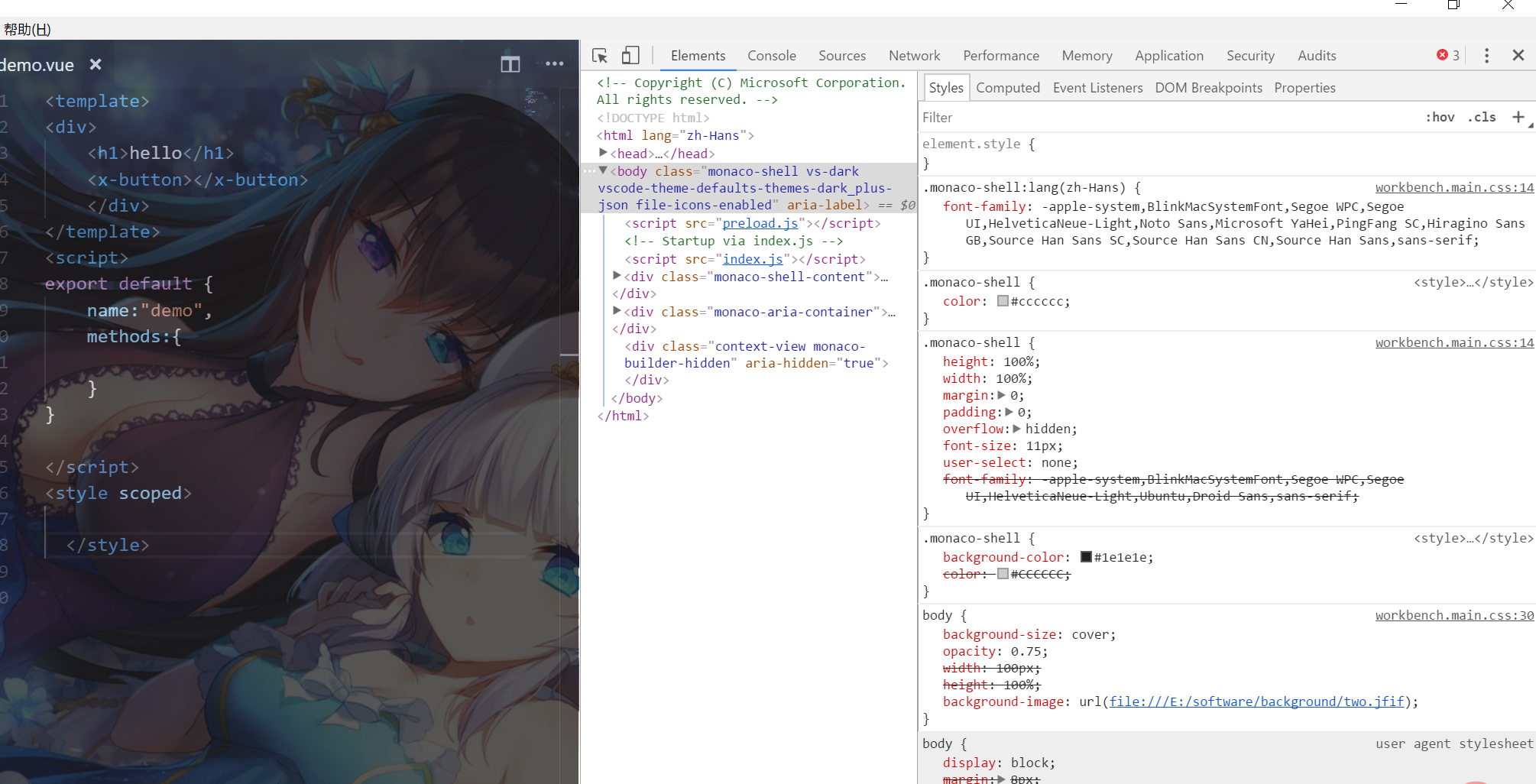Open workbench.main.css:14 link for lang rule
The image size is (1536, 784).
(1454, 187)
